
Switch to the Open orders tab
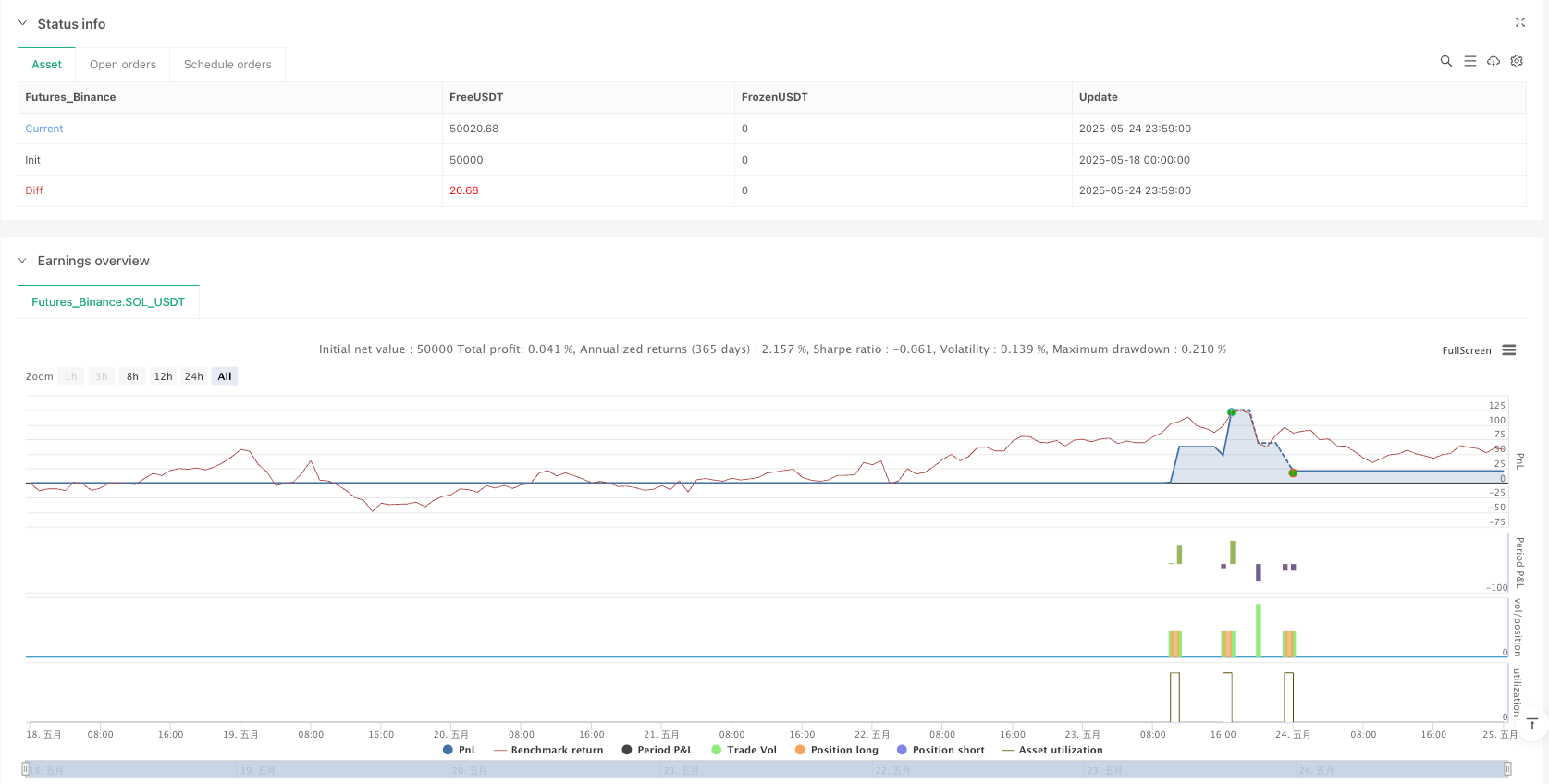pos(123,65)
